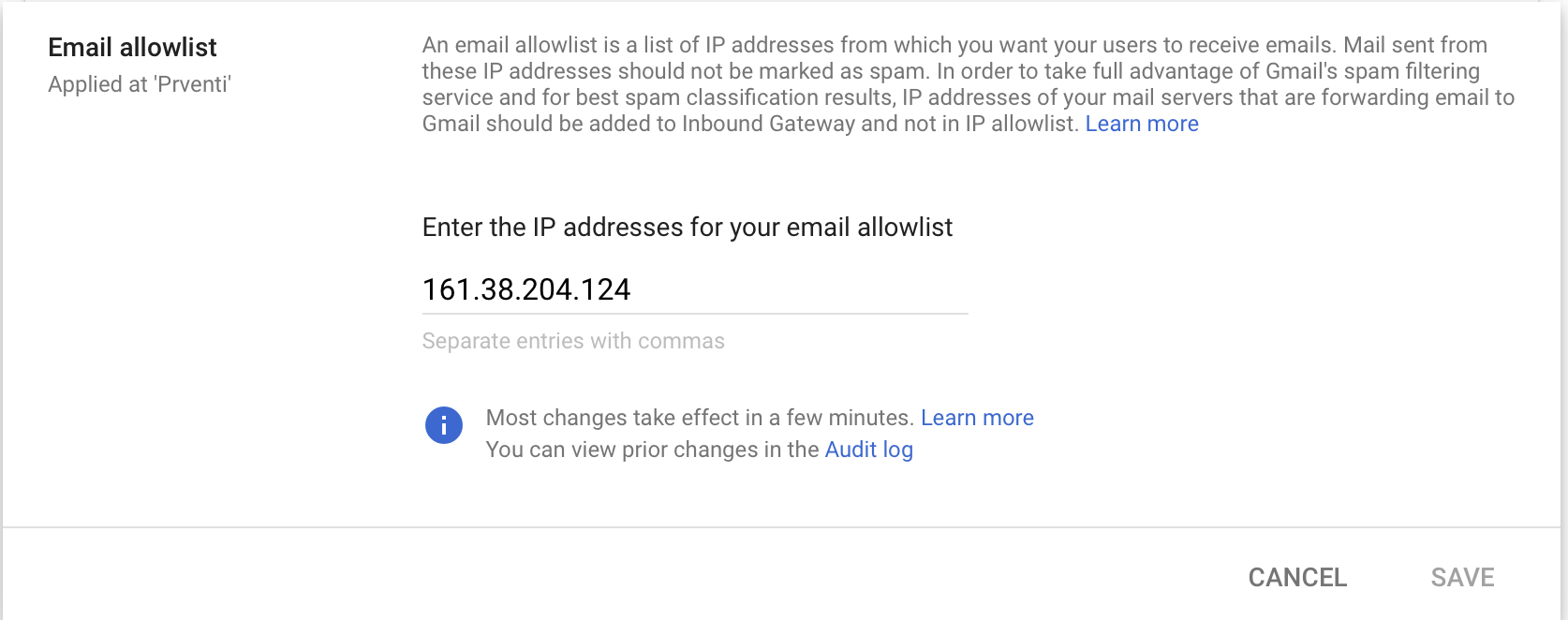Click 'Enter the IP addresses' field label
1568x620 pixels.
pyautogui.click(x=687, y=227)
